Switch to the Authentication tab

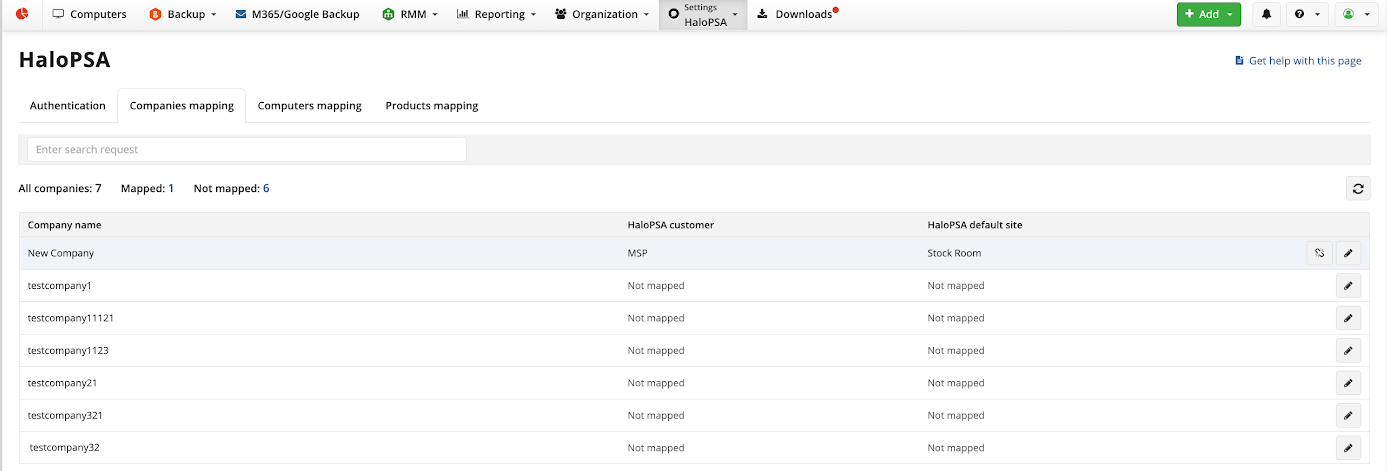point(68,106)
